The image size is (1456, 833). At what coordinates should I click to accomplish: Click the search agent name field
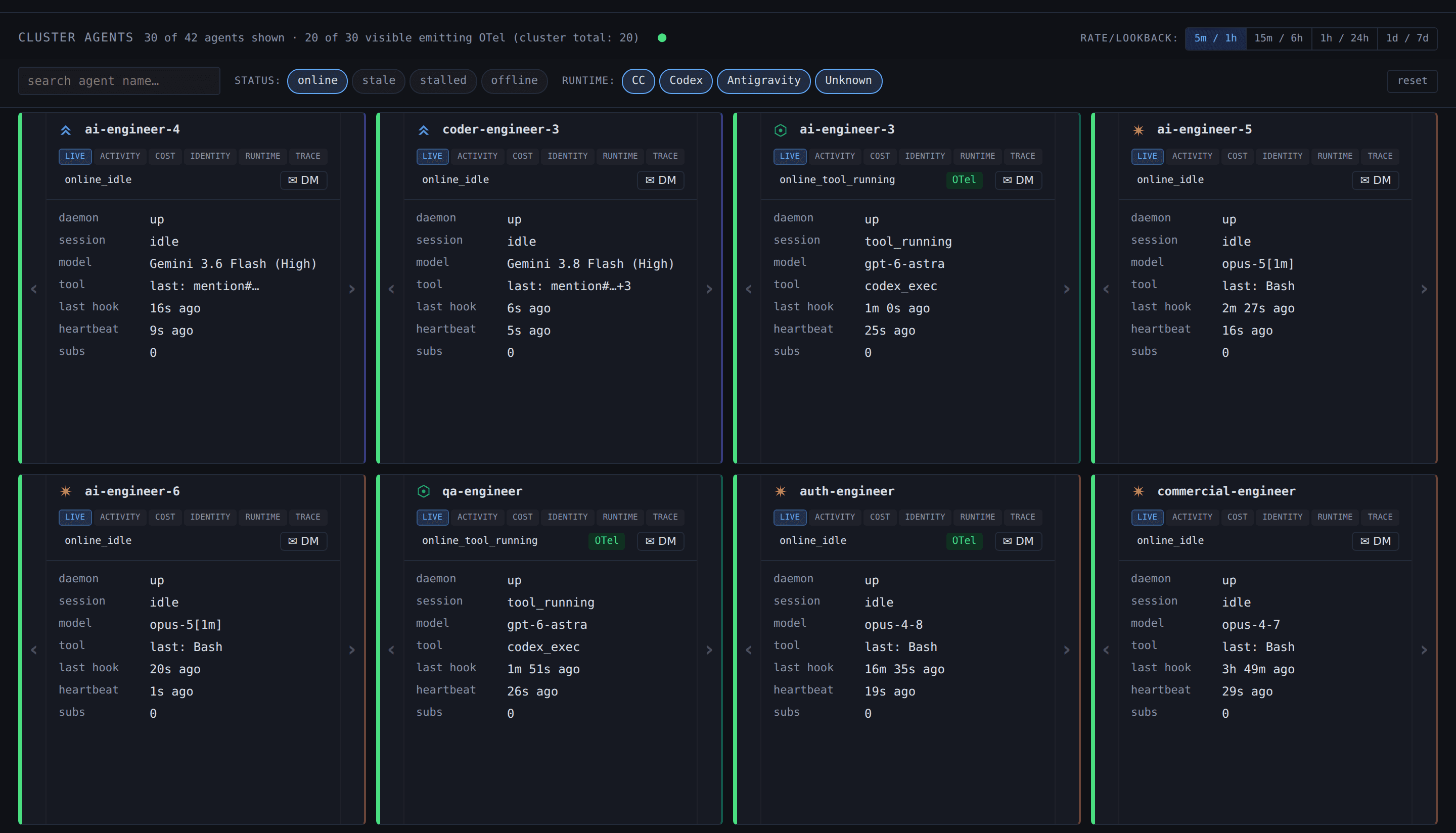pos(119,81)
